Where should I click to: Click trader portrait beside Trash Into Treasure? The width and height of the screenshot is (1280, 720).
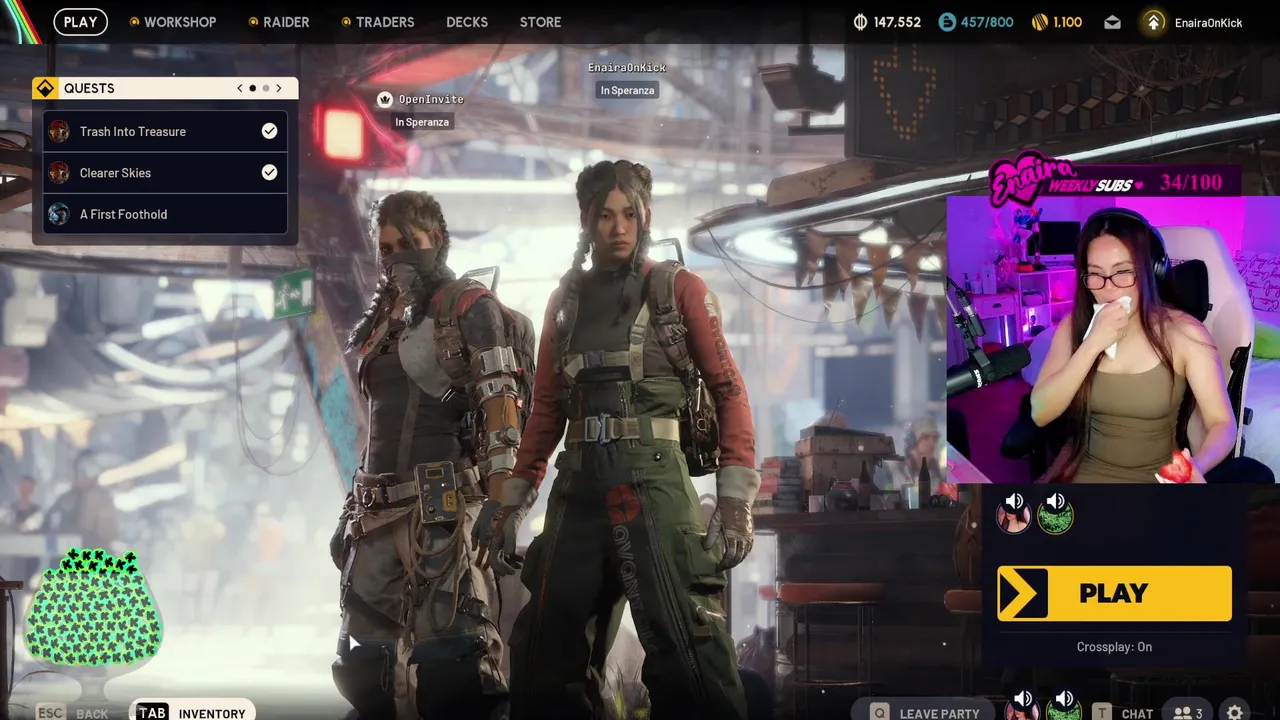[59, 131]
